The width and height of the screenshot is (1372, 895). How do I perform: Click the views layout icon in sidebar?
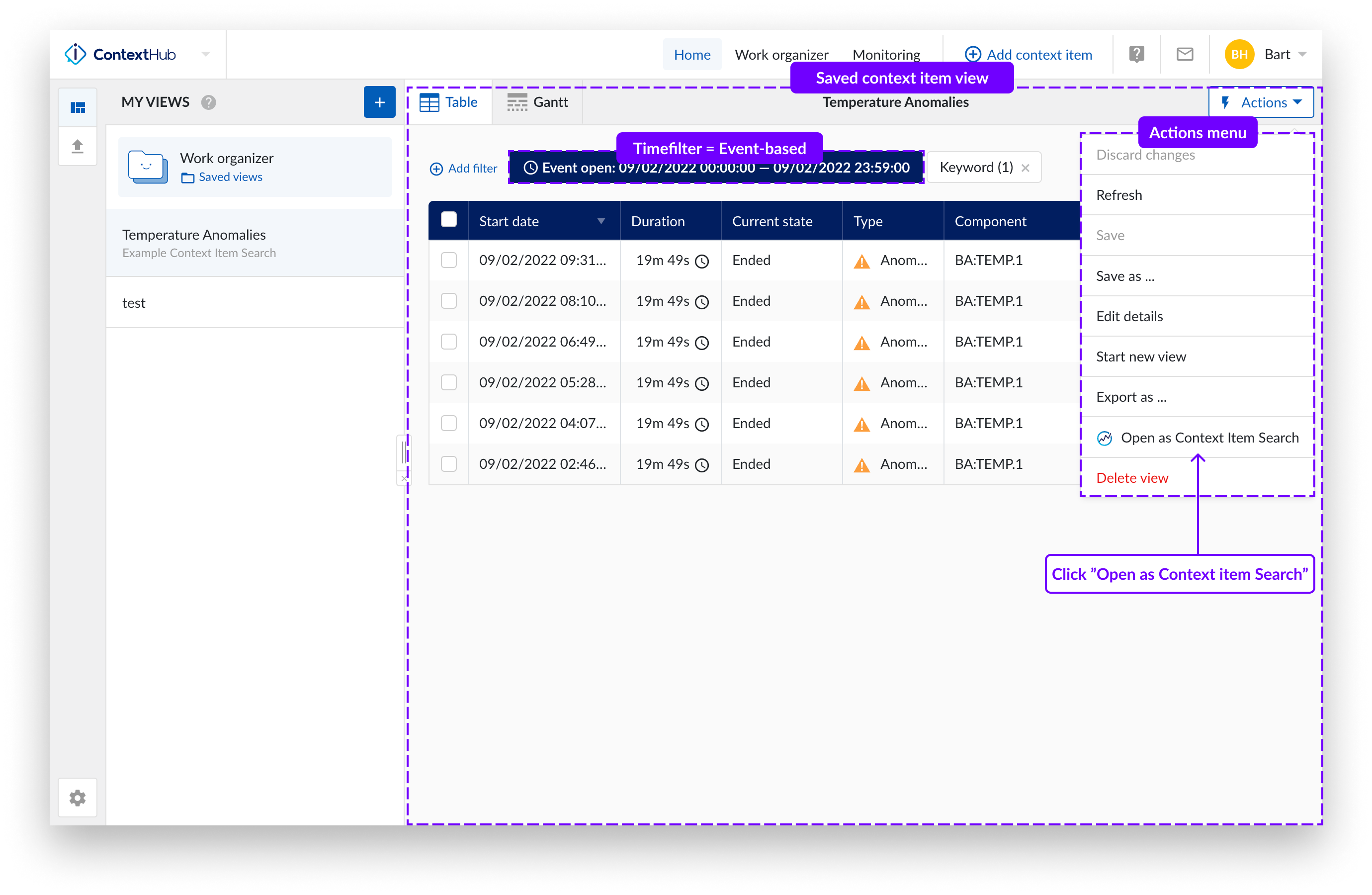(78, 108)
